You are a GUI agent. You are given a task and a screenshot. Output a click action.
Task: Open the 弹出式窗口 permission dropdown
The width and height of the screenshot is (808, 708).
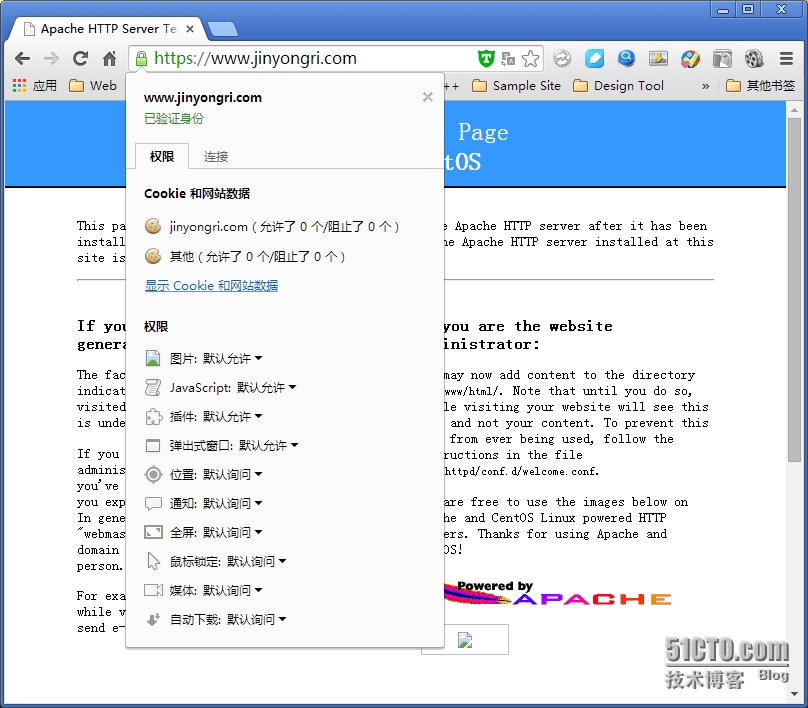pyautogui.click(x=268, y=445)
